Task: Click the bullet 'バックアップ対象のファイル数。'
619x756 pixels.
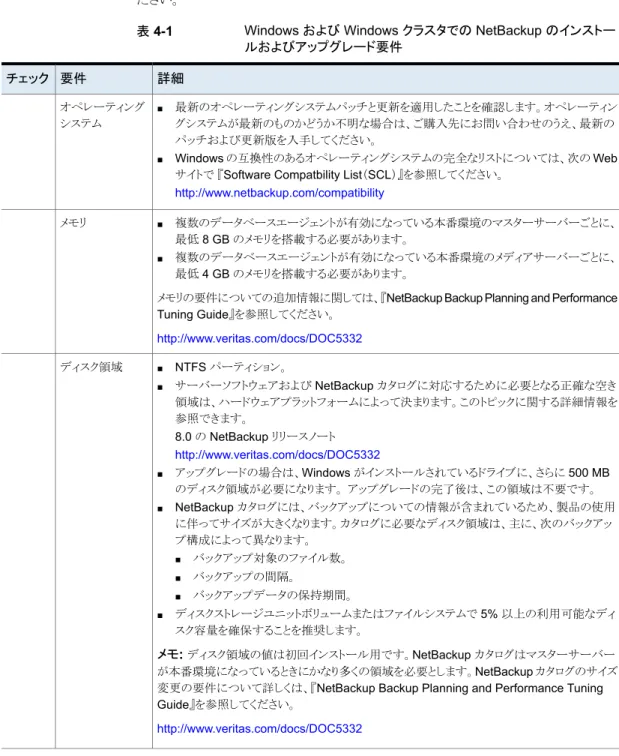Action: tap(270, 558)
